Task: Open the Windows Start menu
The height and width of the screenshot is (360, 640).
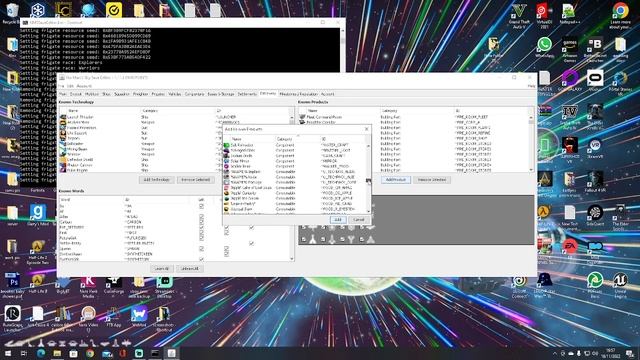Action: 8,353
